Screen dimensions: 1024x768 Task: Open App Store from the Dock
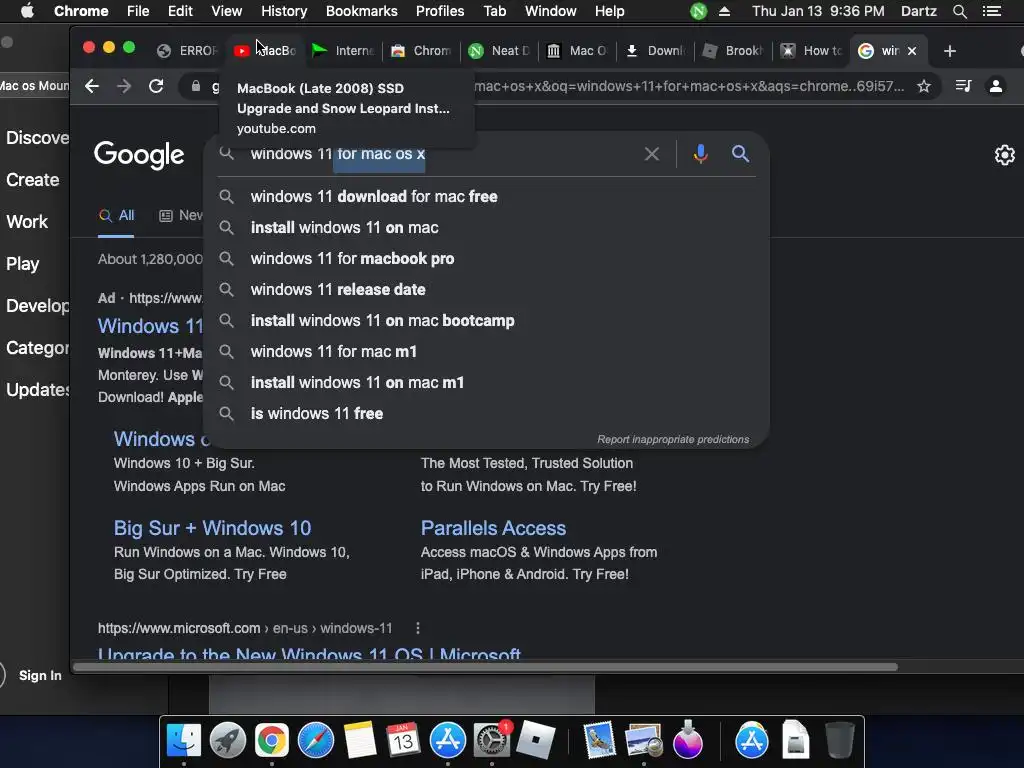click(447, 741)
